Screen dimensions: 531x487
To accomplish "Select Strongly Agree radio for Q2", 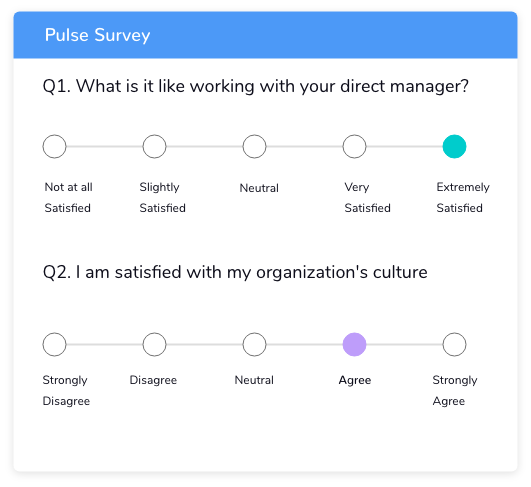I will click(x=454, y=344).
